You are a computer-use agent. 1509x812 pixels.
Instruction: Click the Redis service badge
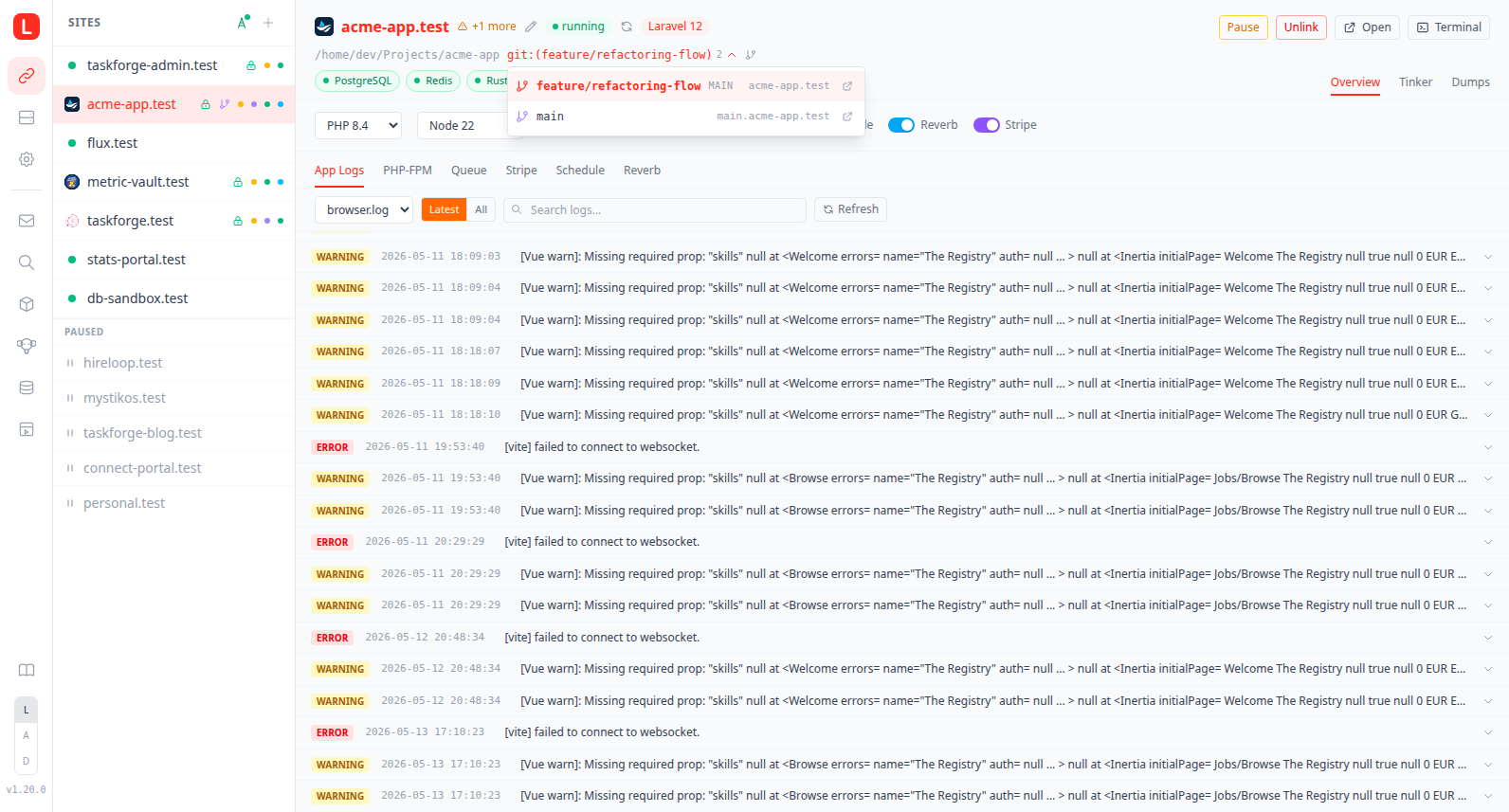[x=433, y=81]
